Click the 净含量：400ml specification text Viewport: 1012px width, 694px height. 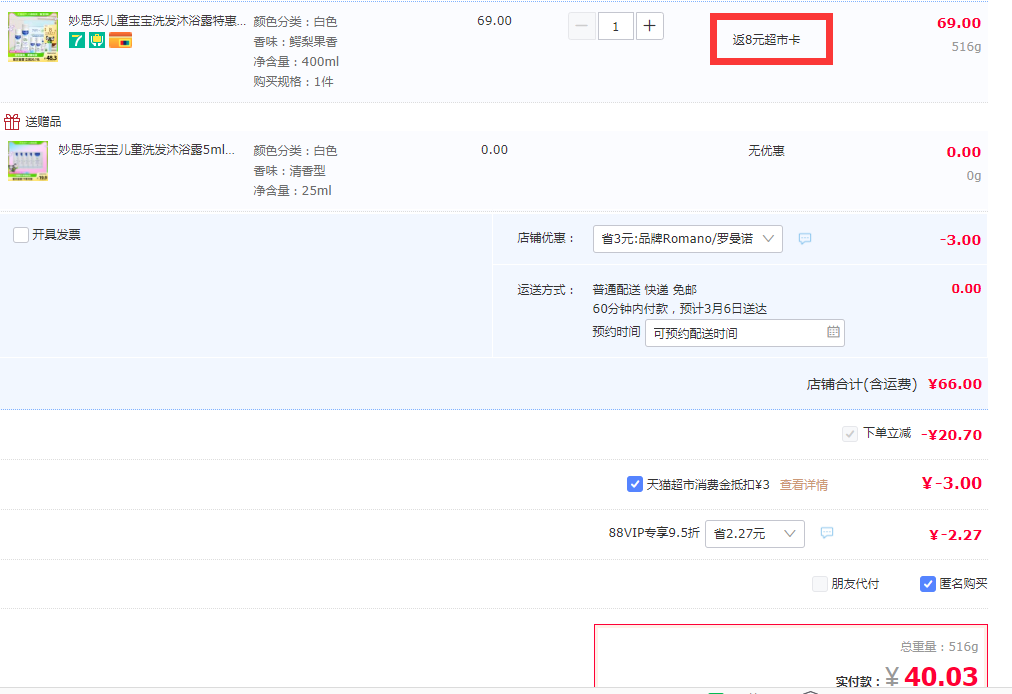(296, 61)
